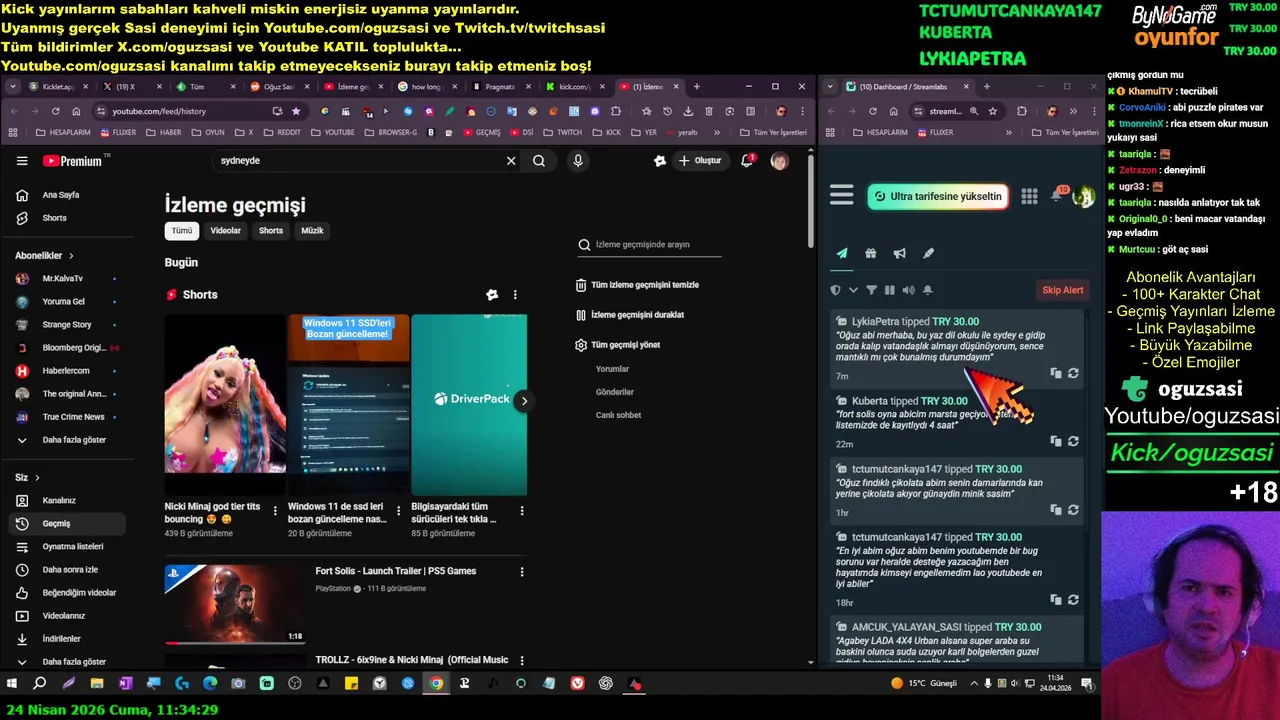Image resolution: width=1280 pixels, height=720 pixels.
Task: Click the Oluştur create button
Action: coord(700,160)
